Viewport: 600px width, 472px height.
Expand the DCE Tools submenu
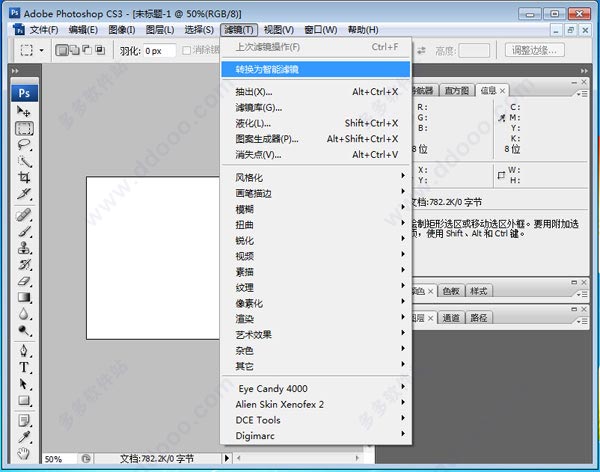[316, 420]
